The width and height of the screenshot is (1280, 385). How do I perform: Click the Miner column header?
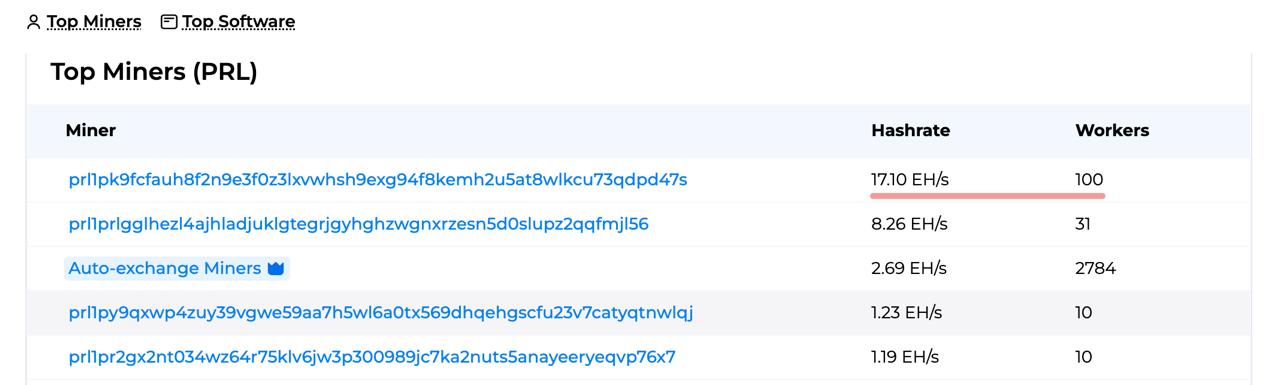[91, 130]
